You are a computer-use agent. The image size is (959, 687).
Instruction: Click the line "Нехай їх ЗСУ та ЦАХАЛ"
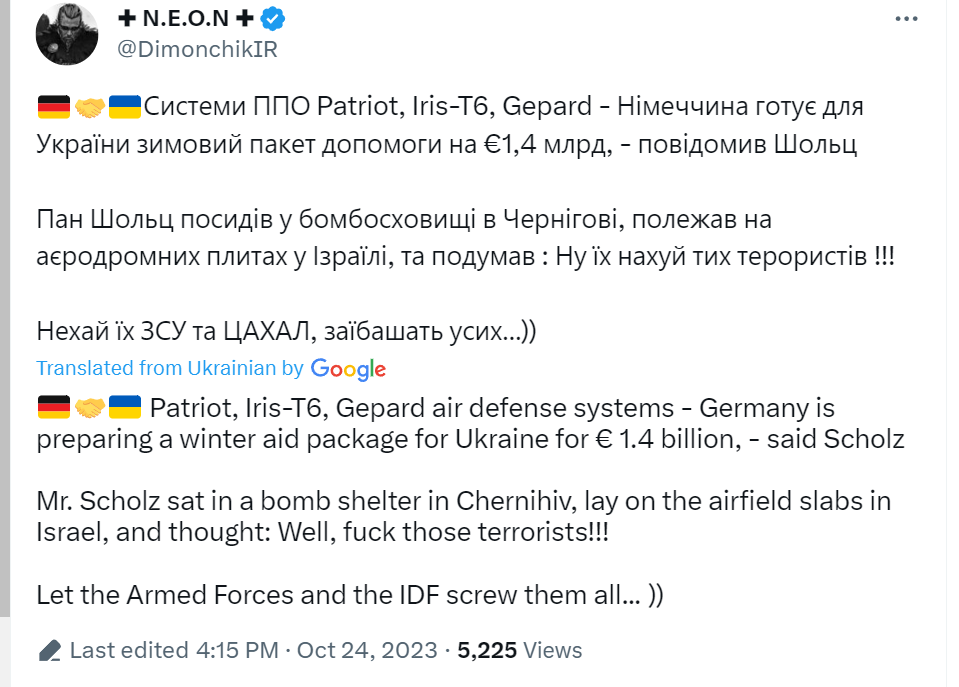point(286,331)
